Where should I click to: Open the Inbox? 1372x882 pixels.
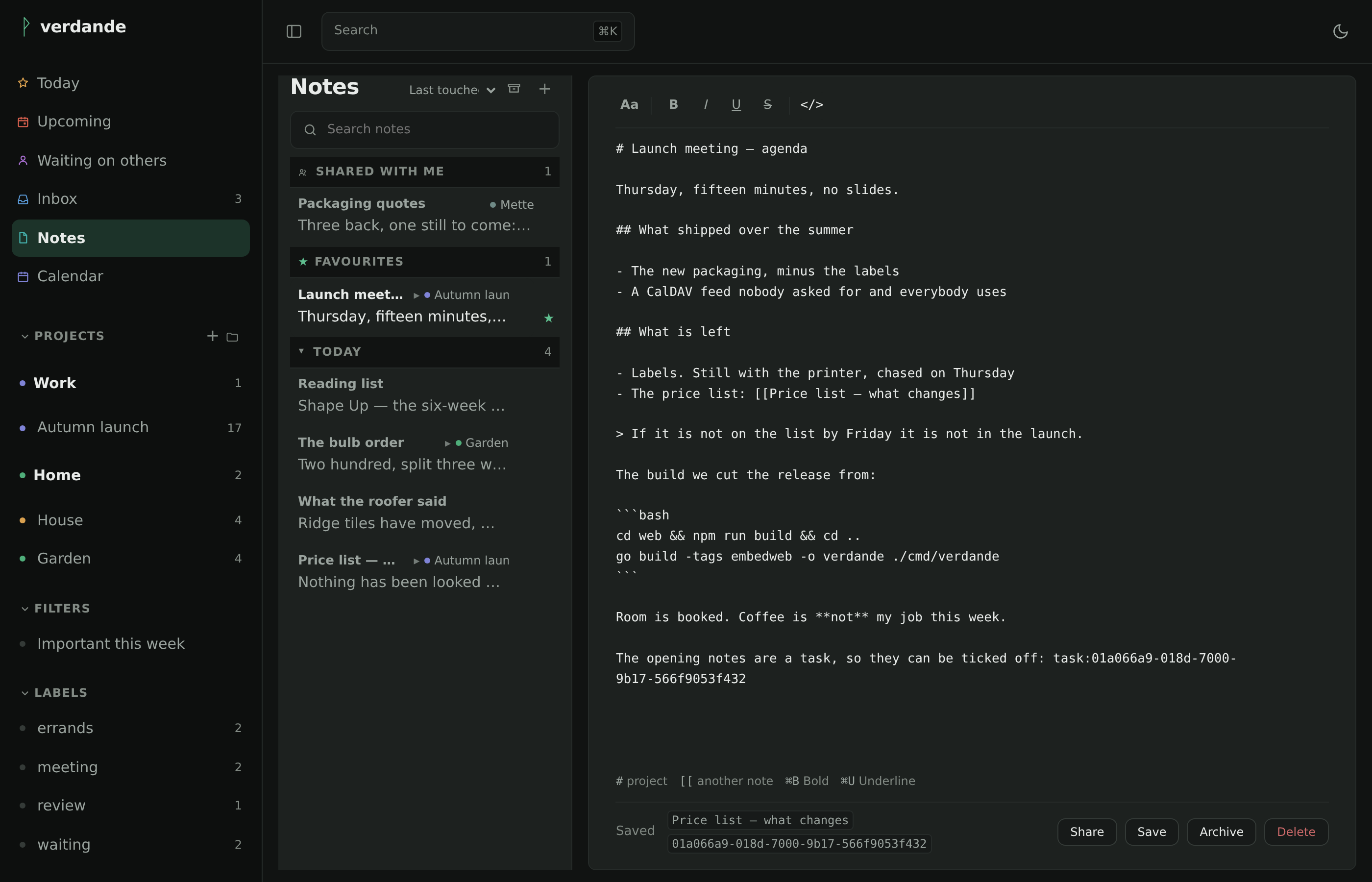130,199
